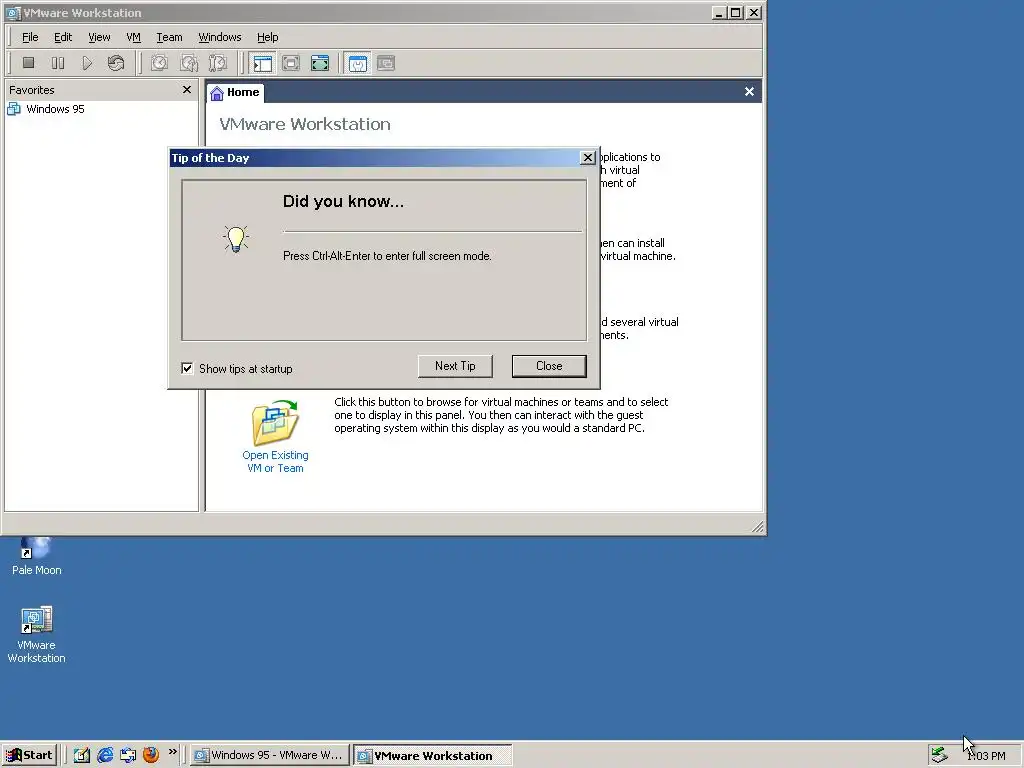Switch to the Home tab
The image size is (1024, 768).
click(236, 93)
